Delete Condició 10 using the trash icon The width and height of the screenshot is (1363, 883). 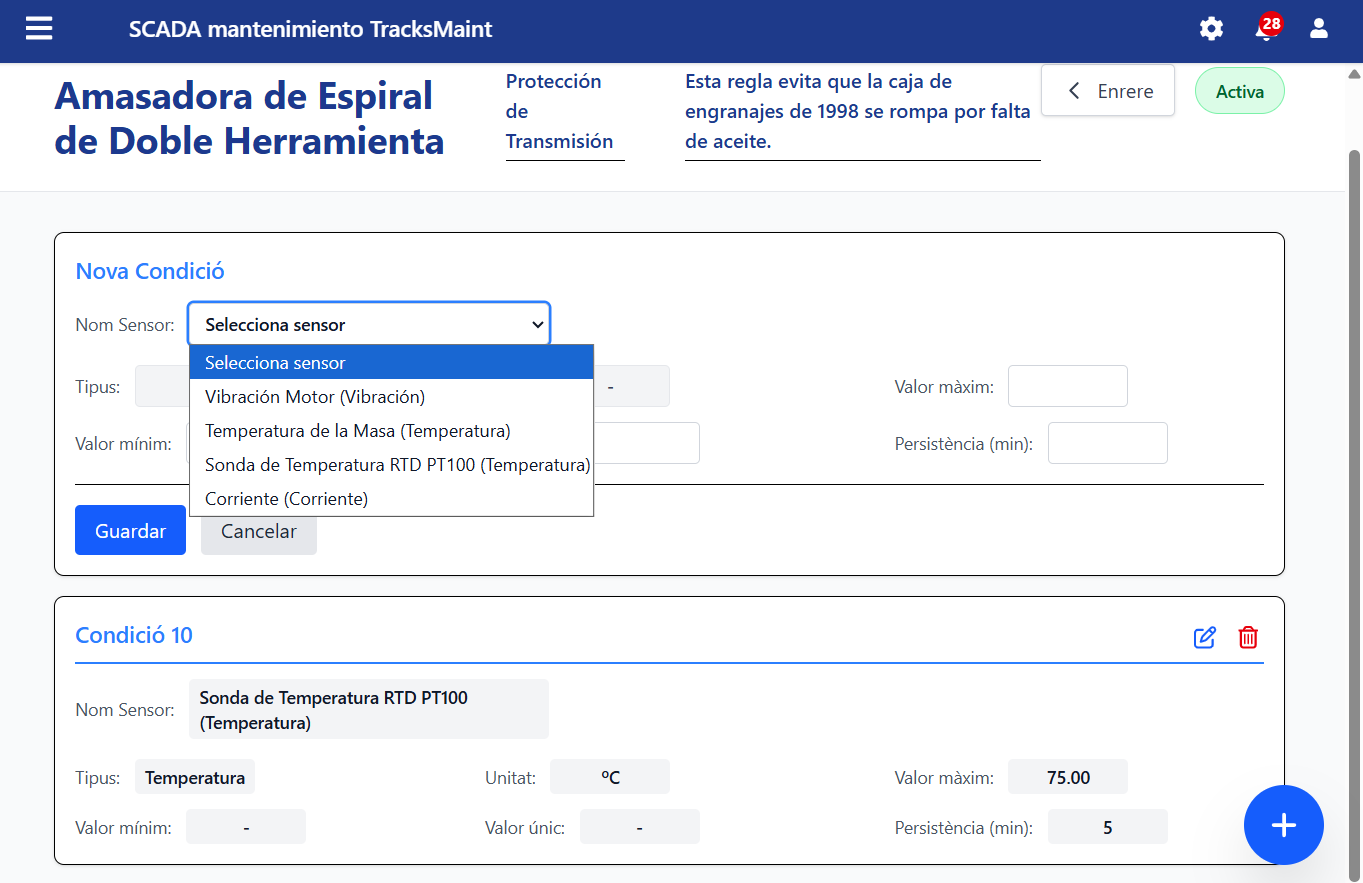click(x=1247, y=637)
